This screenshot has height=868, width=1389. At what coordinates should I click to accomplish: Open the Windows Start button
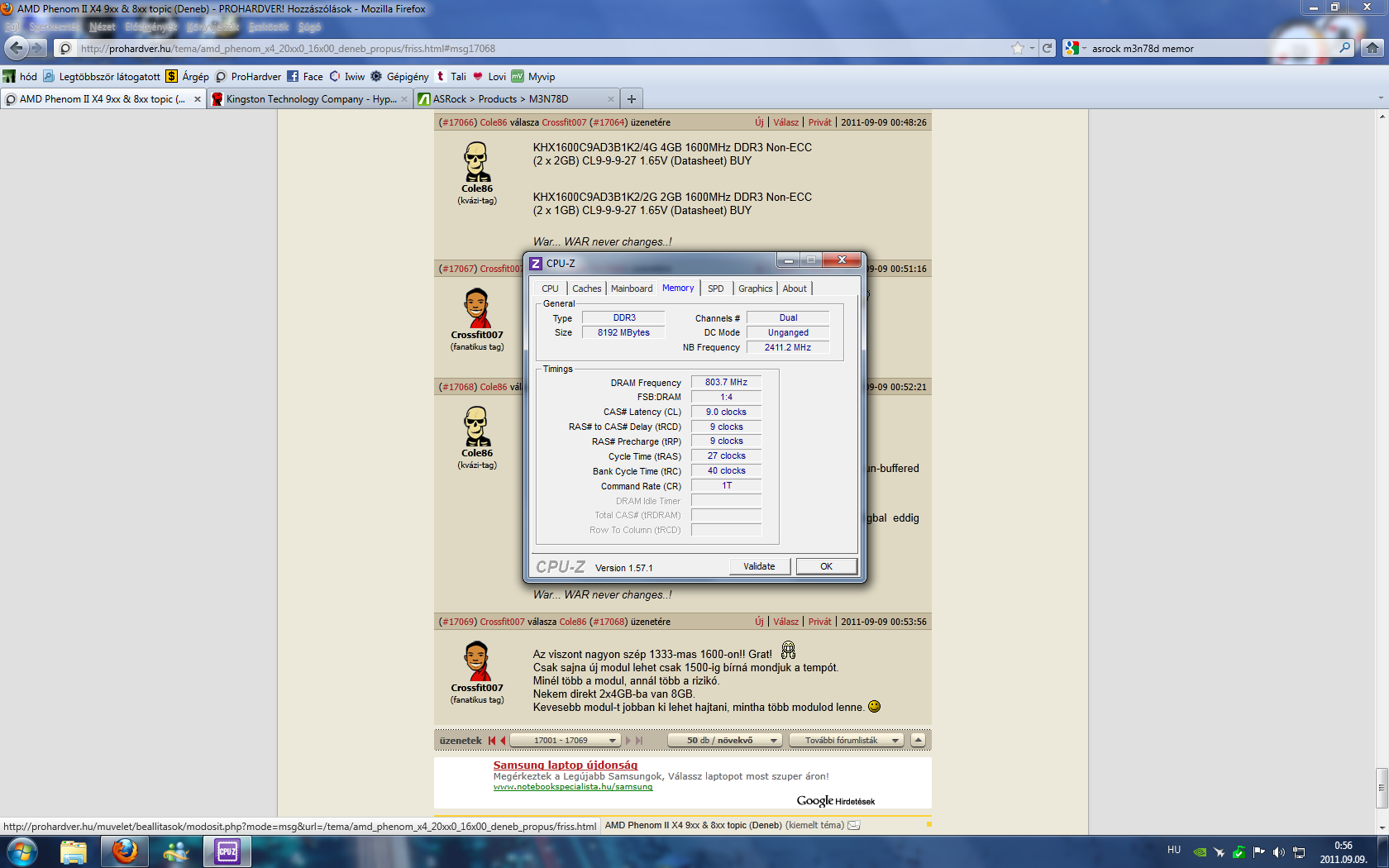22,851
